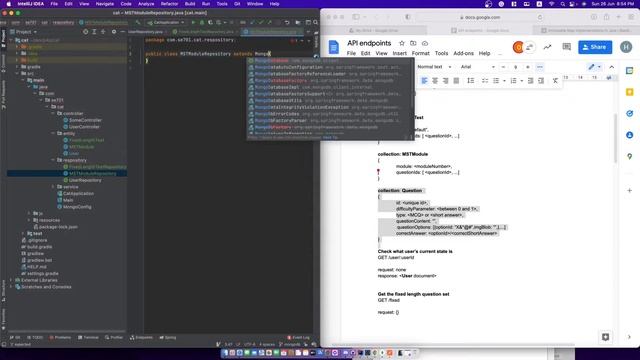640x360 pixels.
Task: Click the Run button in IntelliJ toolbar
Action: 193,22
